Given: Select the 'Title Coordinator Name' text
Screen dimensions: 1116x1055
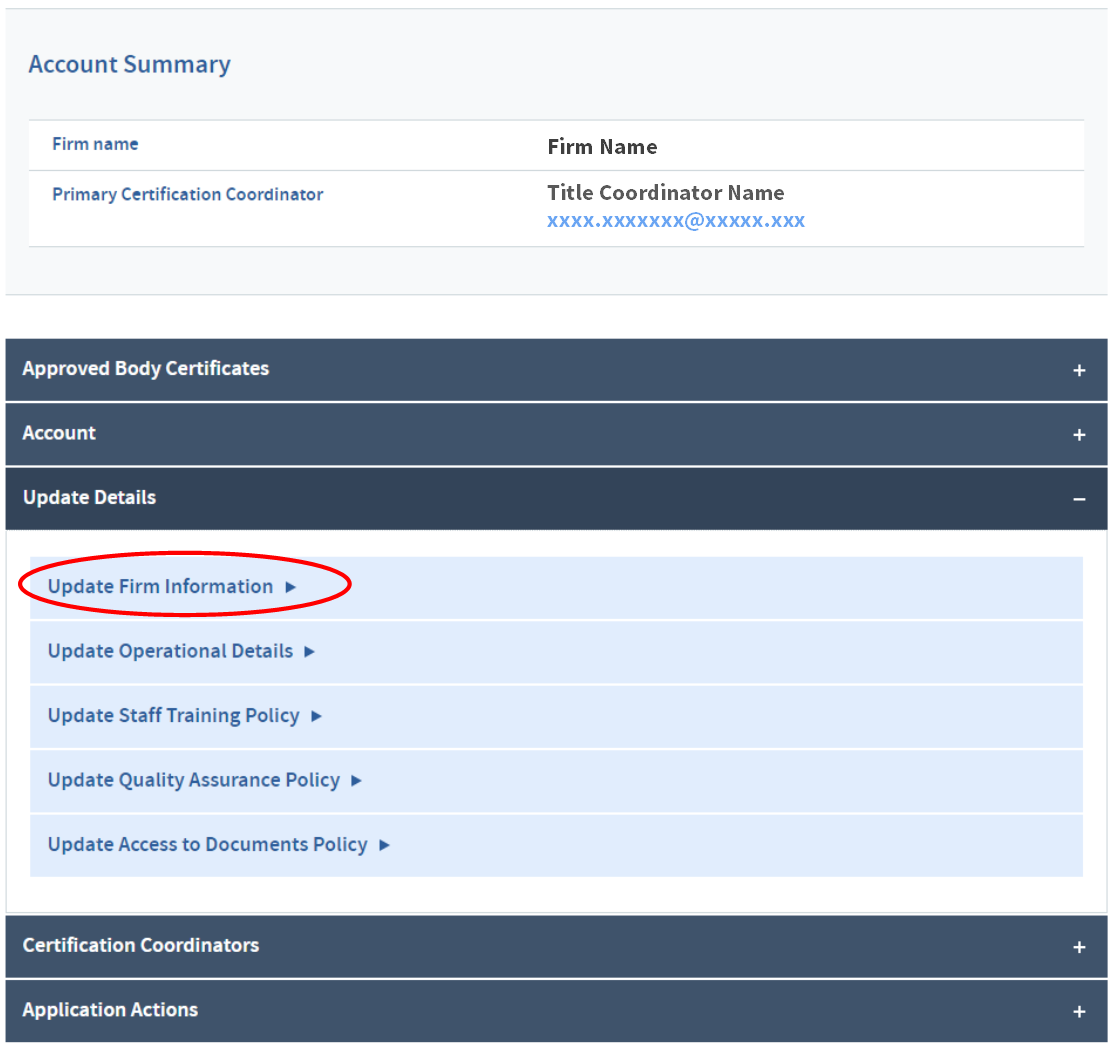Looking at the screenshot, I should [x=665, y=193].
